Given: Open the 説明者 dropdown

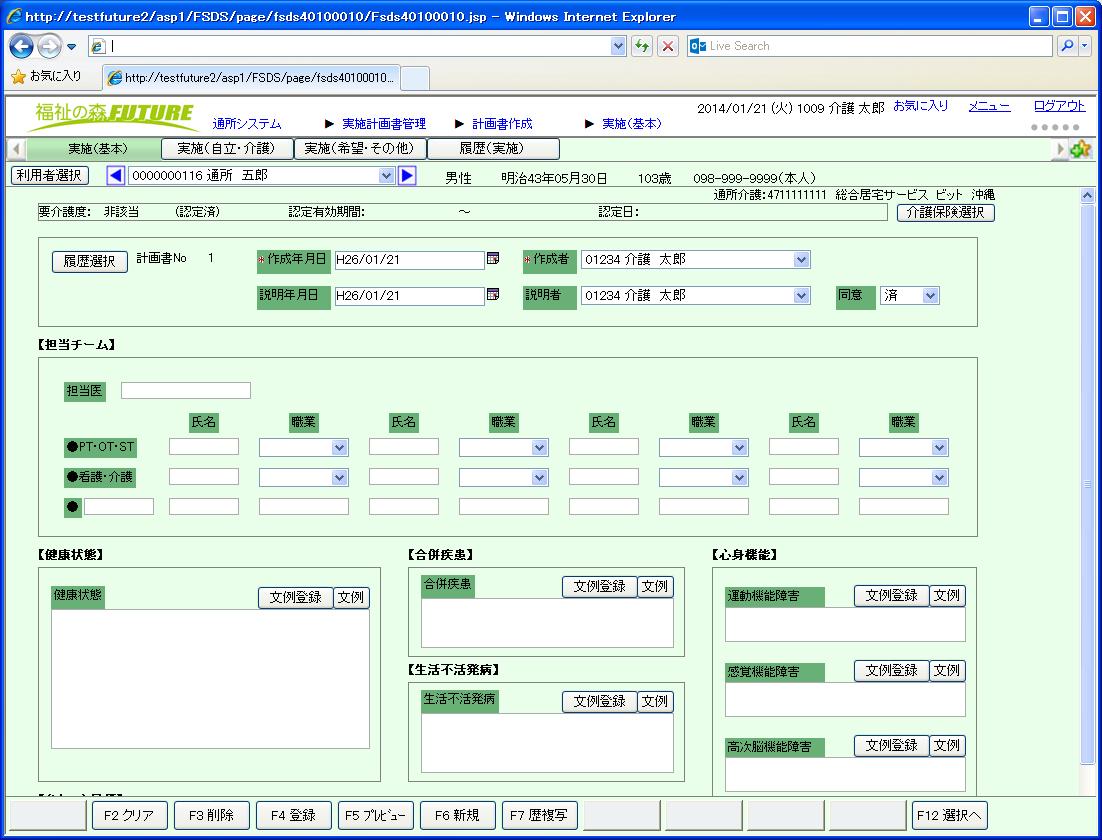Looking at the screenshot, I should pos(801,296).
